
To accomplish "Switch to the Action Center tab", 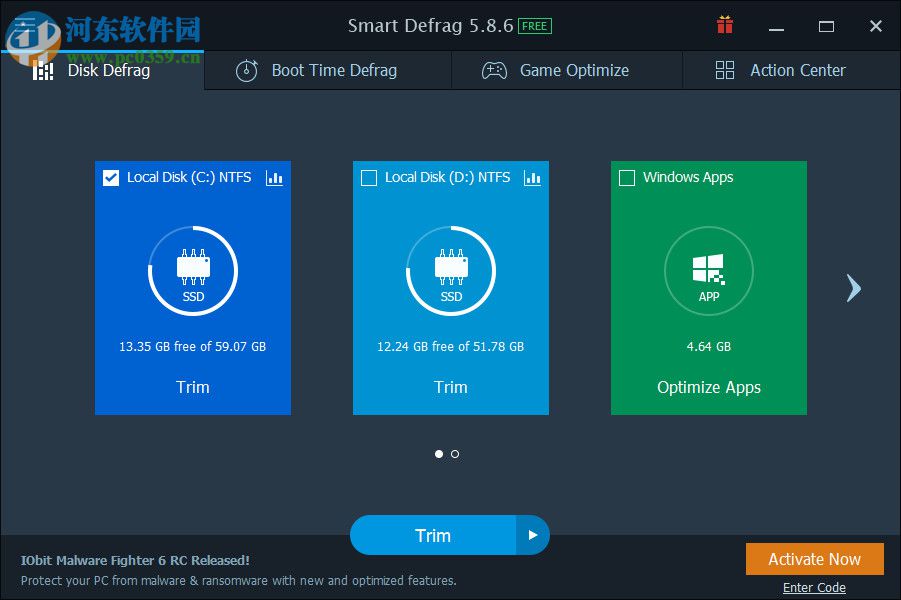I will point(797,70).
